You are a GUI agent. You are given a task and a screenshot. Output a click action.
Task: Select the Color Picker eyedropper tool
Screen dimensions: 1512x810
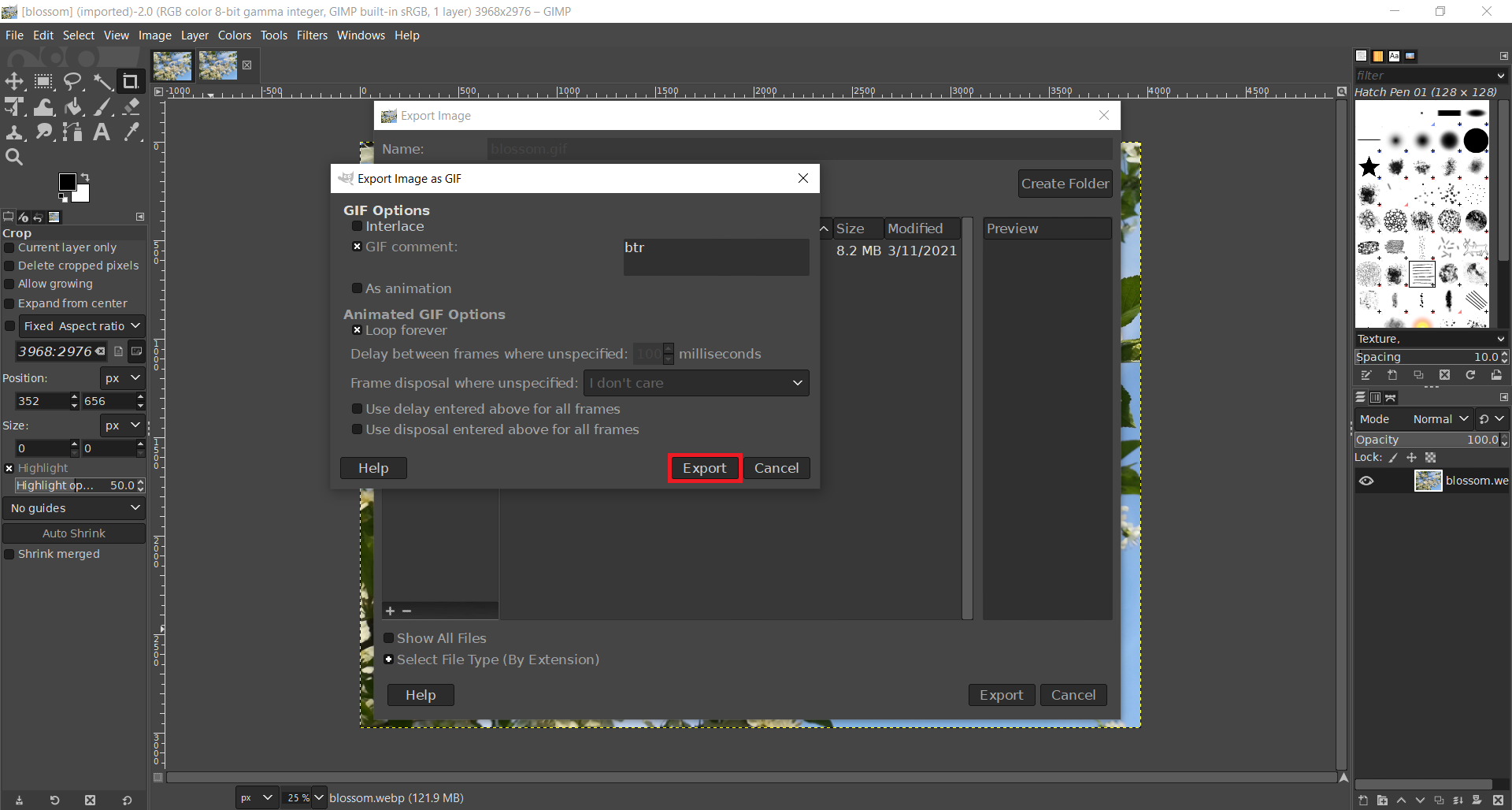coord(132,132)
